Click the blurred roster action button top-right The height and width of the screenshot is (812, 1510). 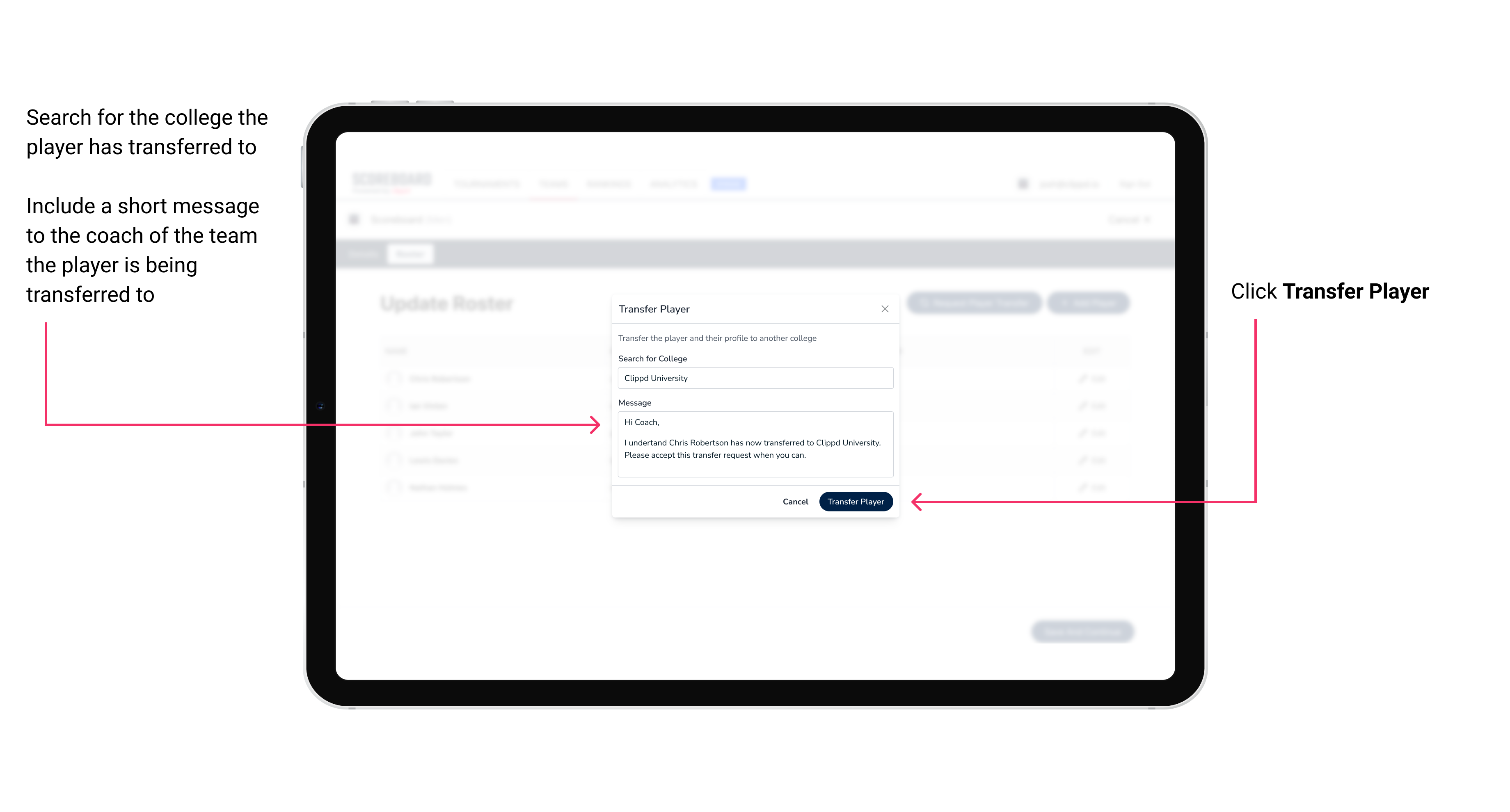pos(1085,301)
